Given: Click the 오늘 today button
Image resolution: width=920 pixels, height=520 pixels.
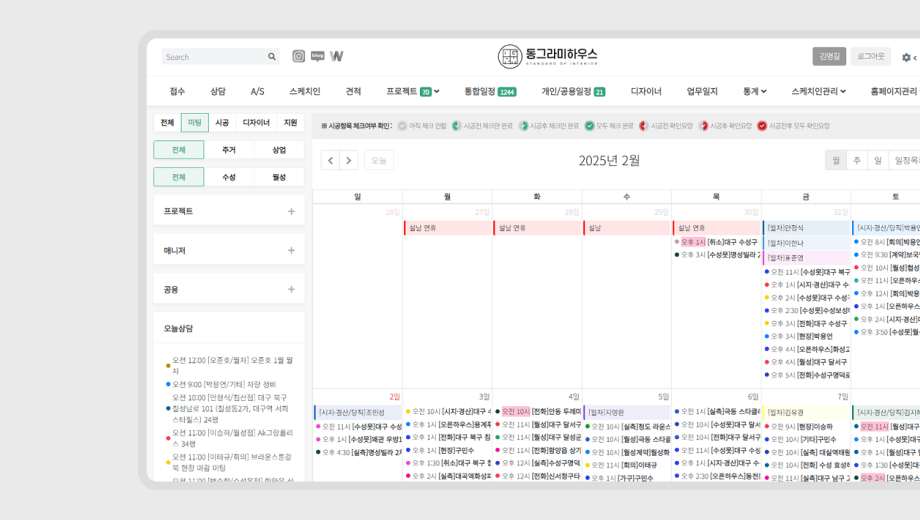Looking at the screenshot, I should [379, 160].
